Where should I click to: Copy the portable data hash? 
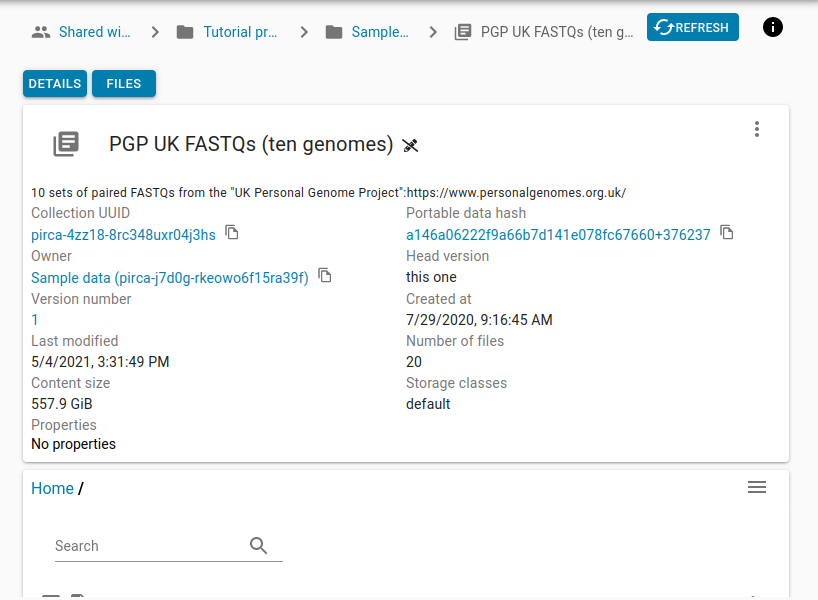coord(727,233)
